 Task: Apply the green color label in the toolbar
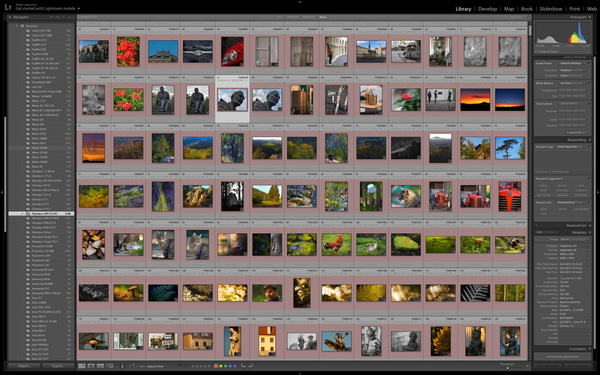tap(225, 366)
